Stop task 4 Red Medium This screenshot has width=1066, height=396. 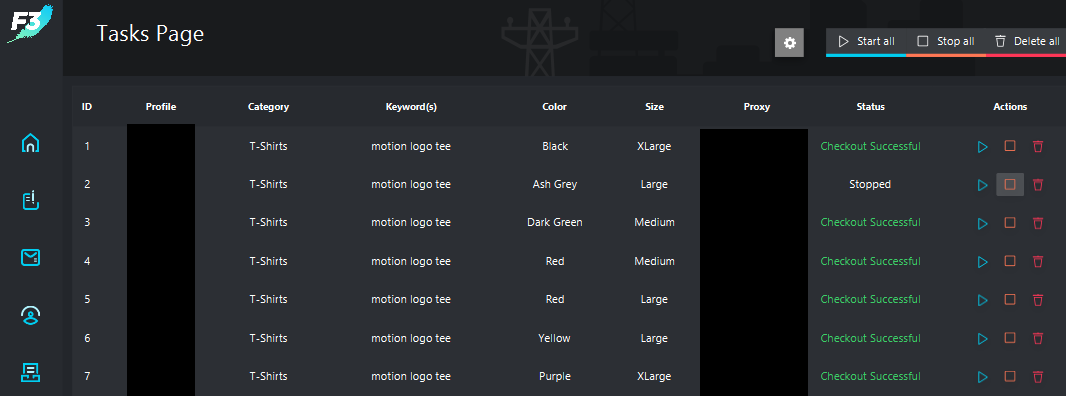click(1010, 261)
